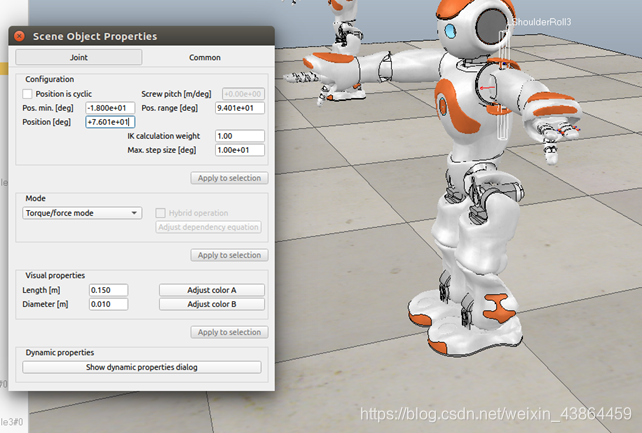The image size is (642, 433).
Task: Click the Max. step size [deg] field
Action: (x=240, y=150)
